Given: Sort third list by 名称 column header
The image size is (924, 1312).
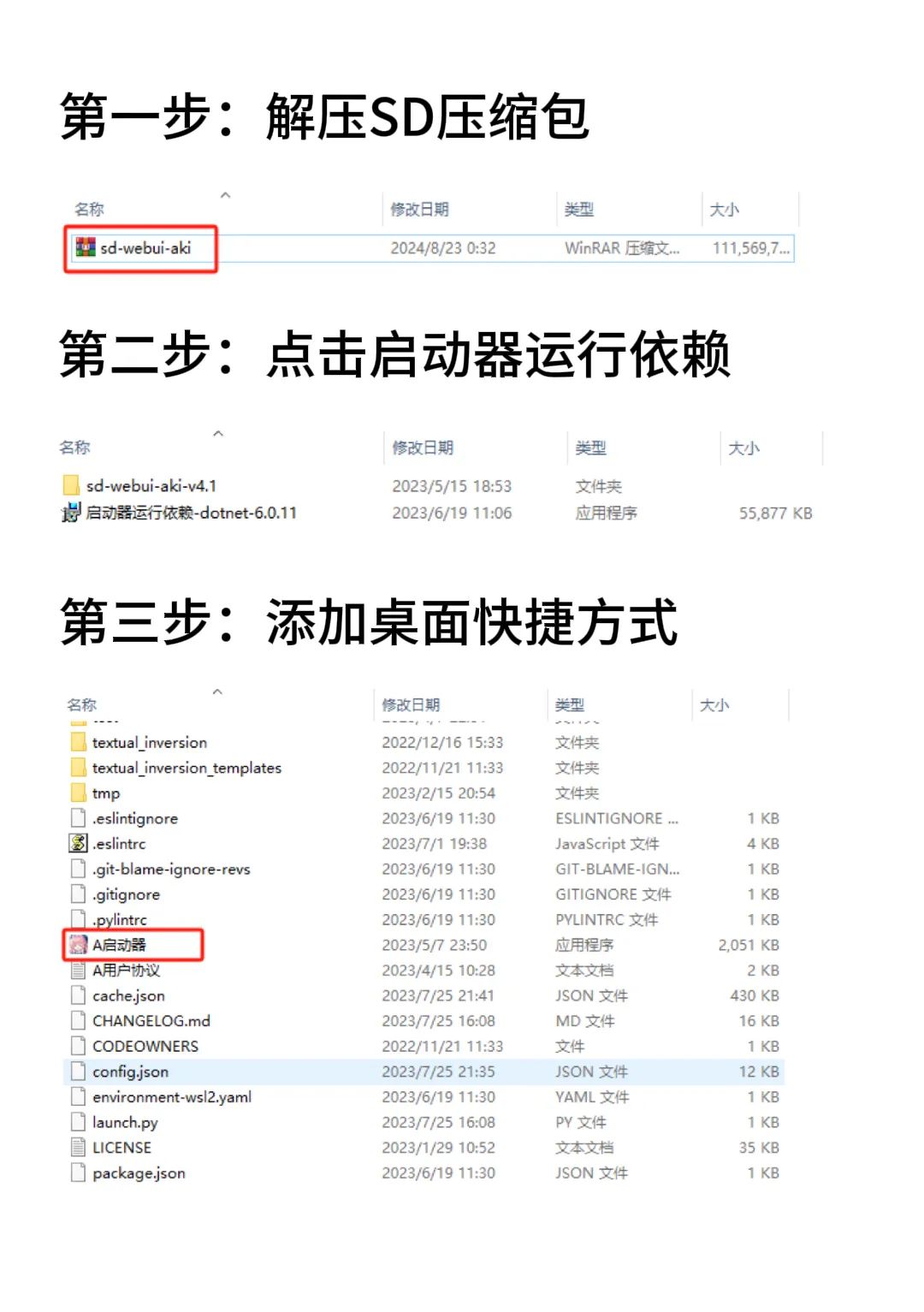Looking at the screenshot, I should point(81,704).
